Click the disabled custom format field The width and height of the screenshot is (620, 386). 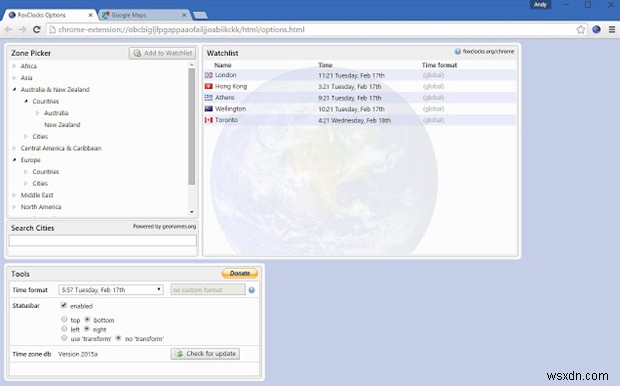click(x=208, y=290)
